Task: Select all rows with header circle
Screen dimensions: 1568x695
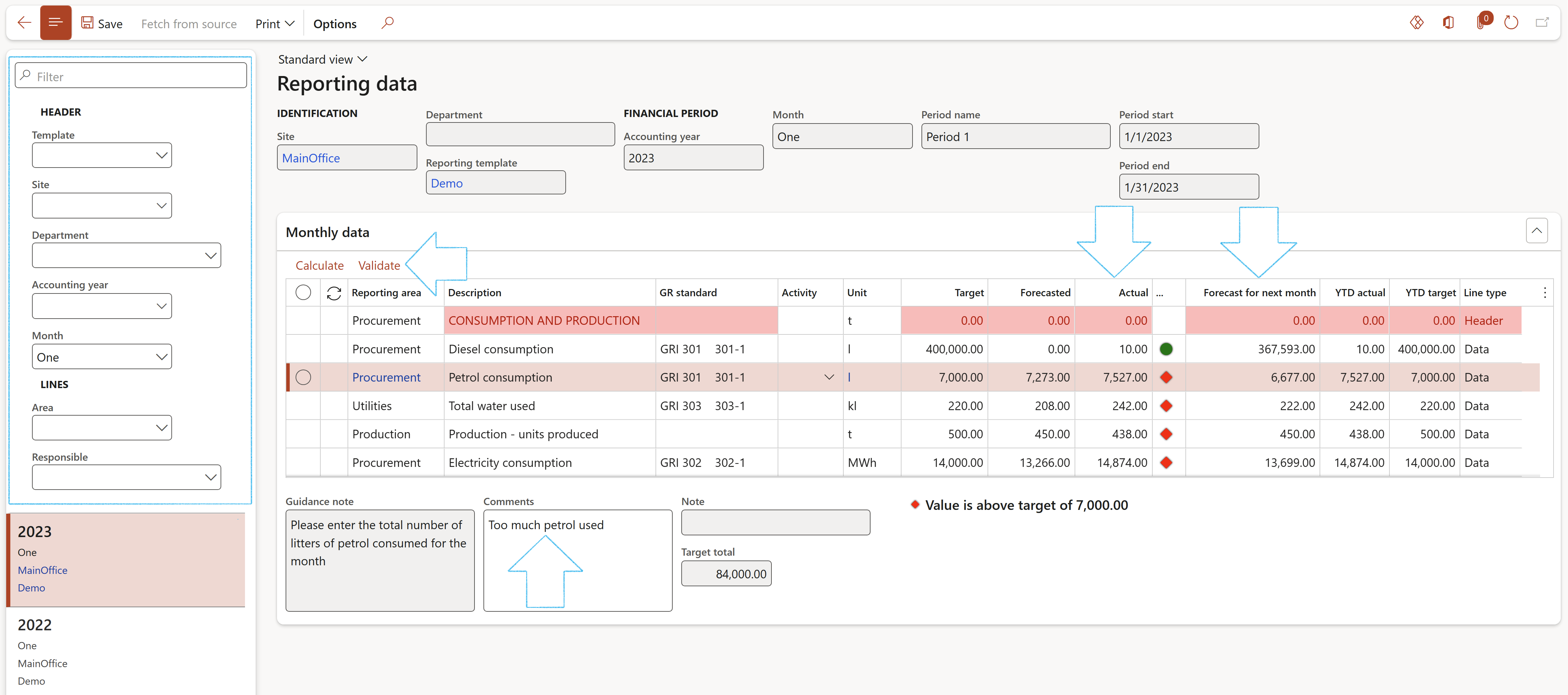Action: (x=303, y=293)
